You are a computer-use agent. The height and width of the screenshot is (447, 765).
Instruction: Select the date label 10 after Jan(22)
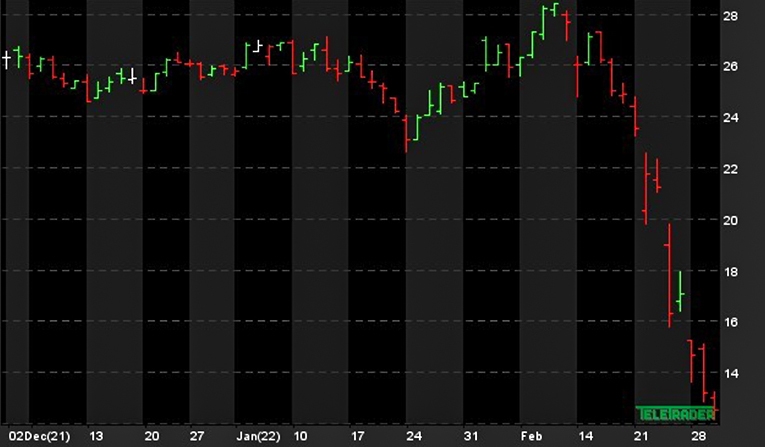pyautogui.click(x=301, y=436)
